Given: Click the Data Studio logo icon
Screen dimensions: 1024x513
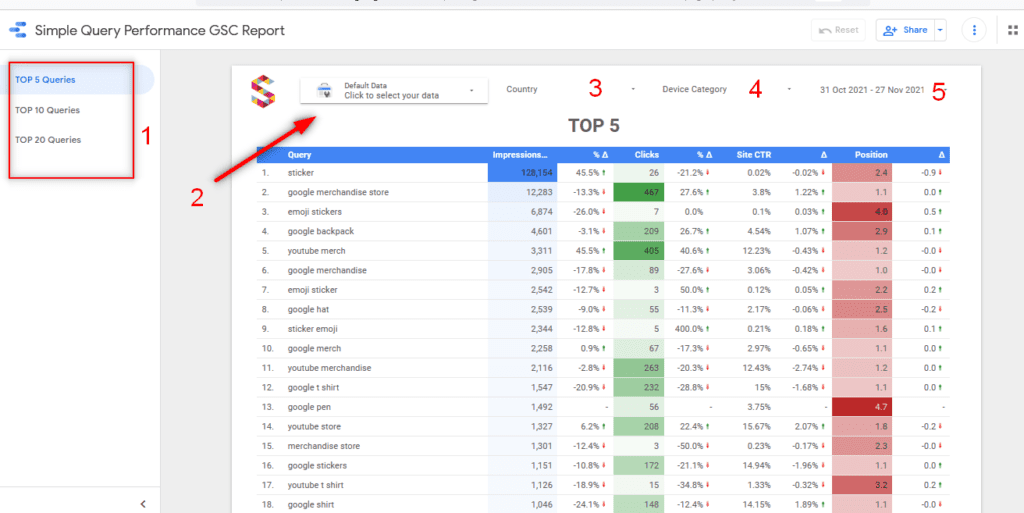Looking at the screenshot, I should point(18,30).
